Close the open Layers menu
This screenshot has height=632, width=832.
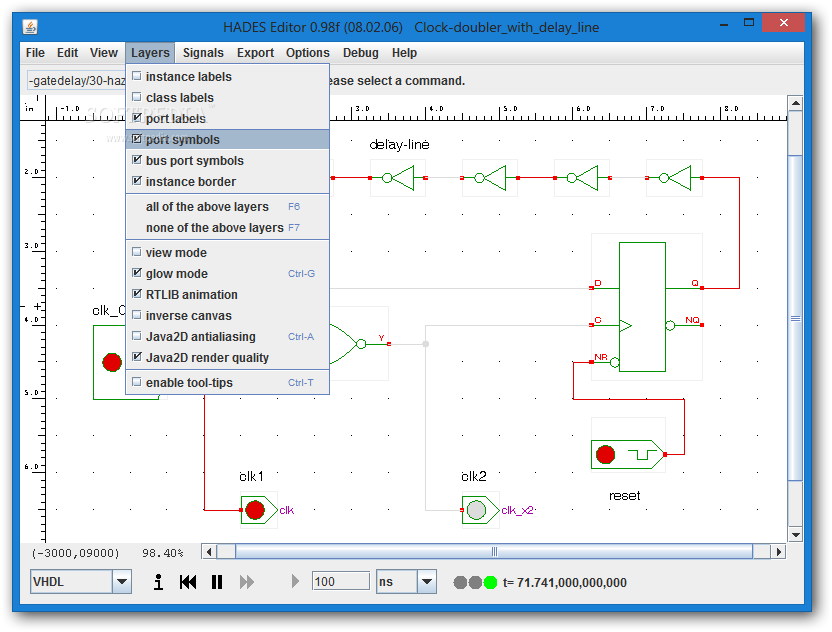click(150, 53)
